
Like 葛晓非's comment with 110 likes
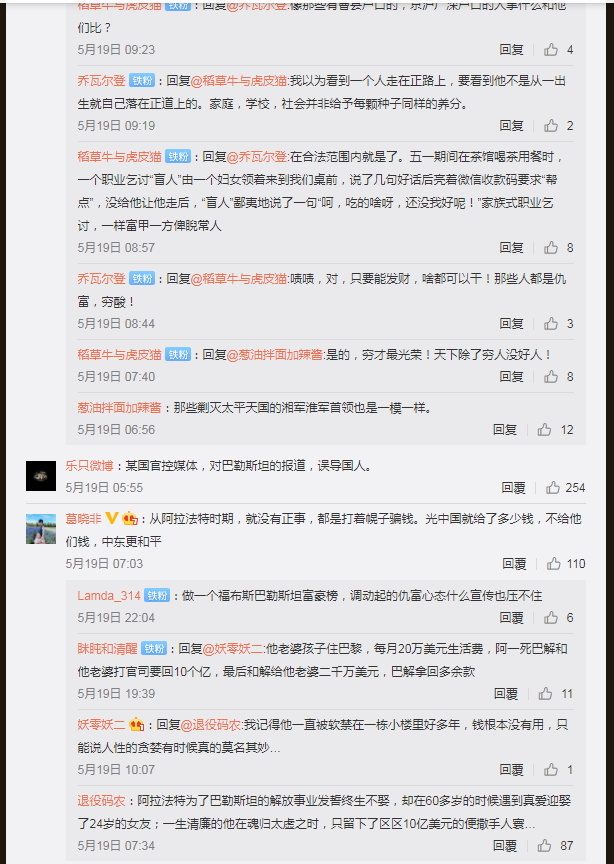553,564
